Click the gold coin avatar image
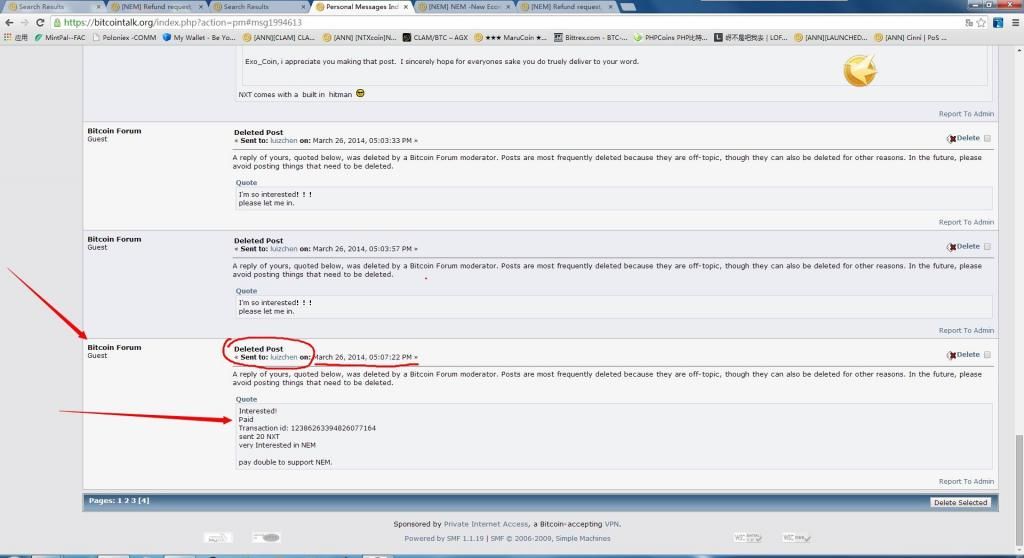Screen dimensions: 1024x558 coord(860,70)
